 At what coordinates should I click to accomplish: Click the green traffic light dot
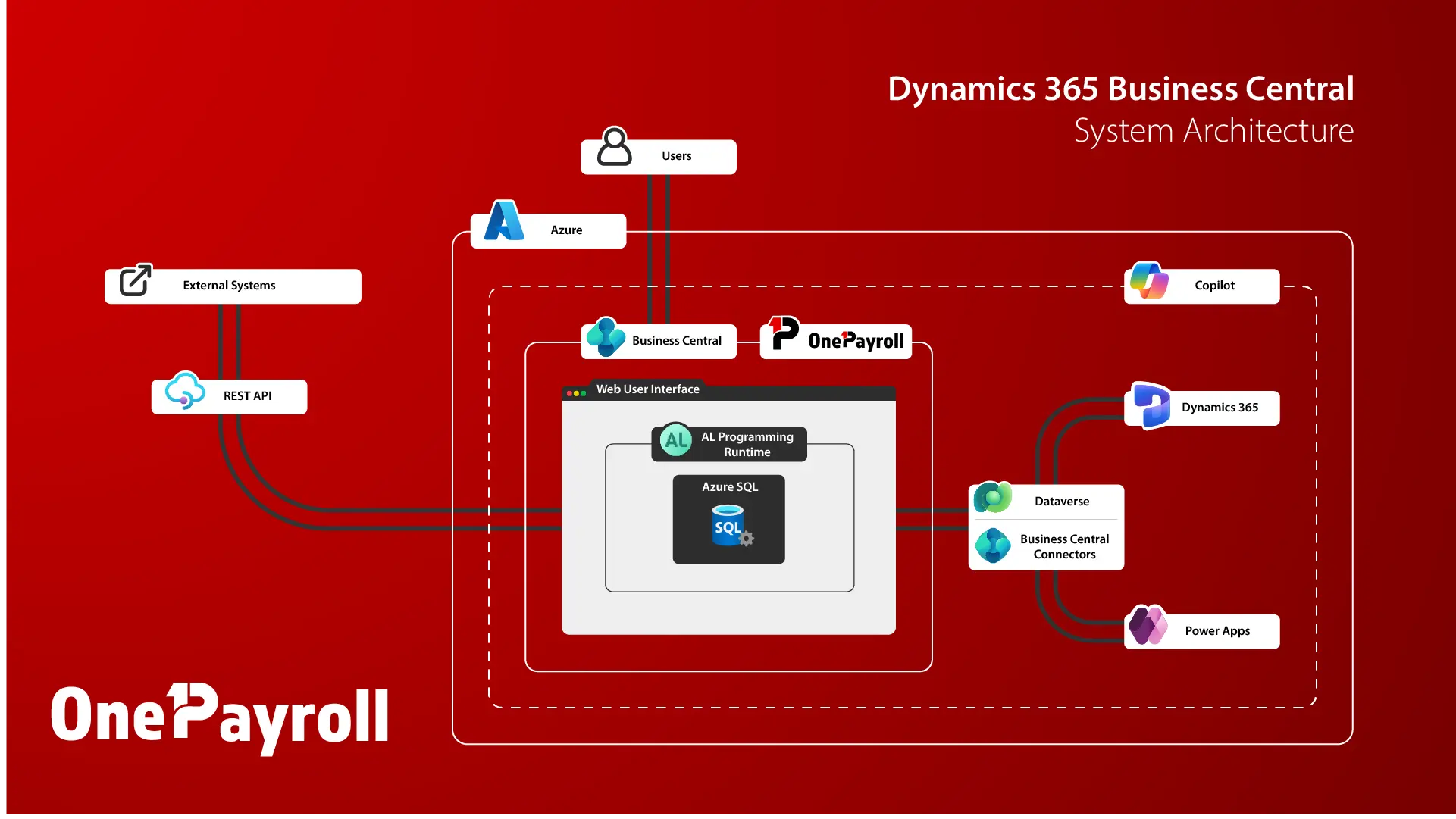click(x=584, y=393)
